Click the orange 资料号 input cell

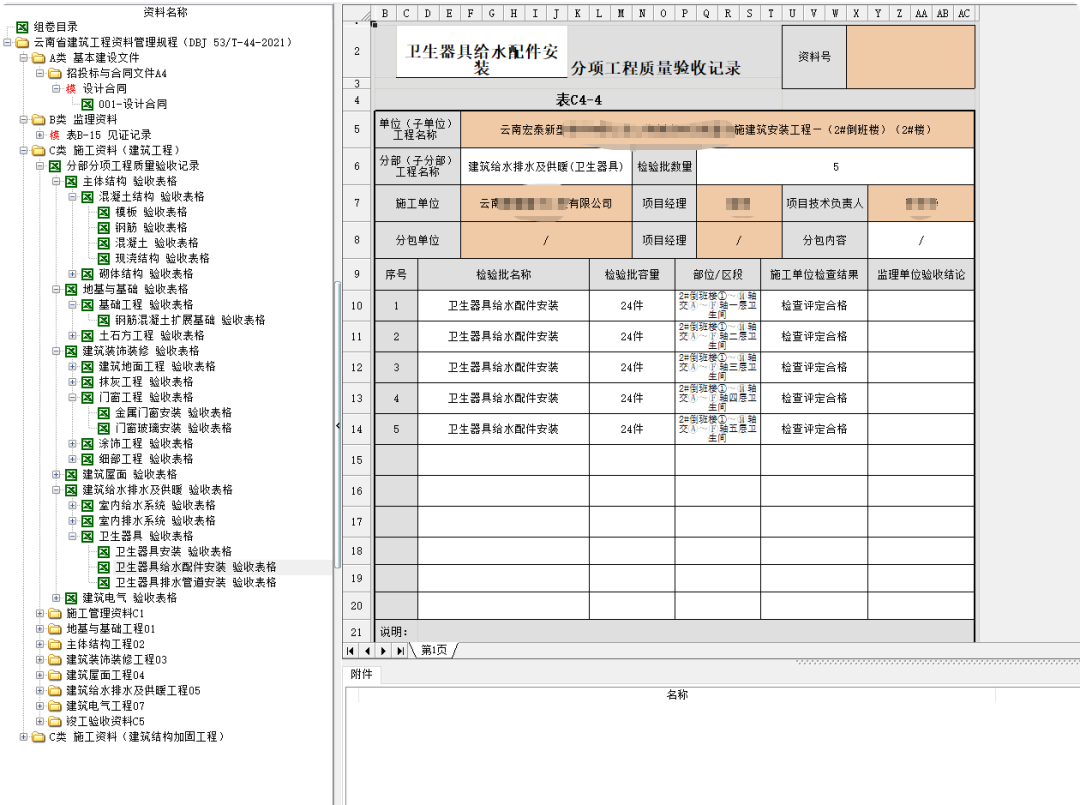pos(911,57)
